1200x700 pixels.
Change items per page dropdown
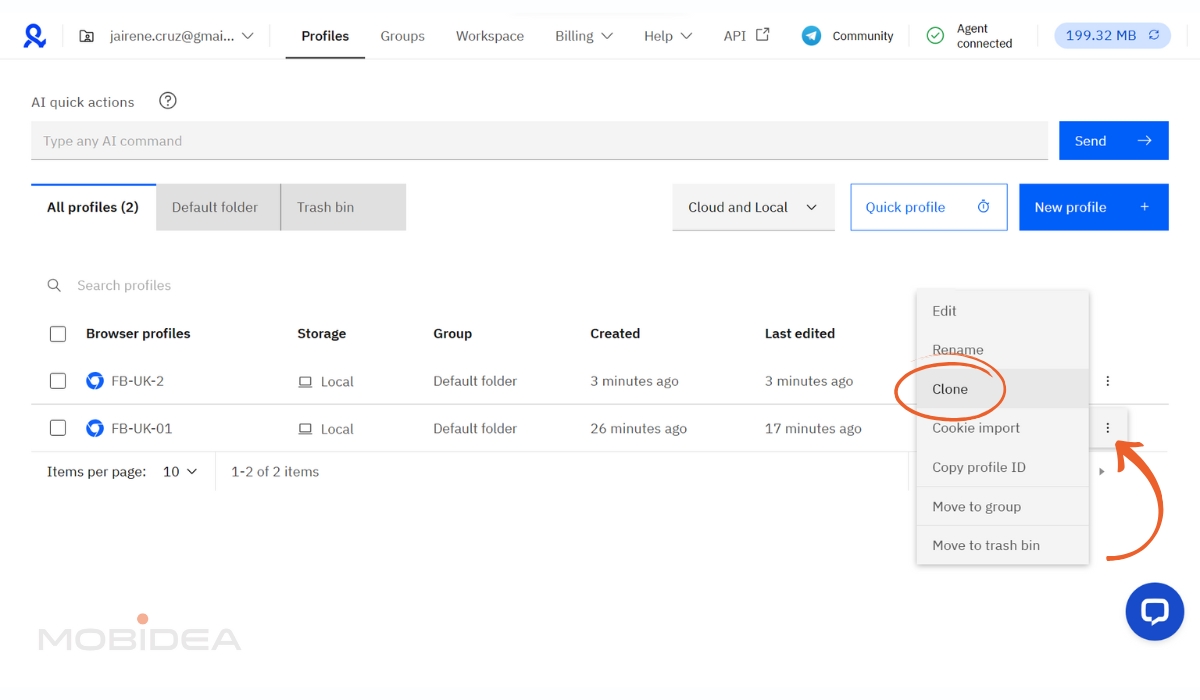(180, 472)
